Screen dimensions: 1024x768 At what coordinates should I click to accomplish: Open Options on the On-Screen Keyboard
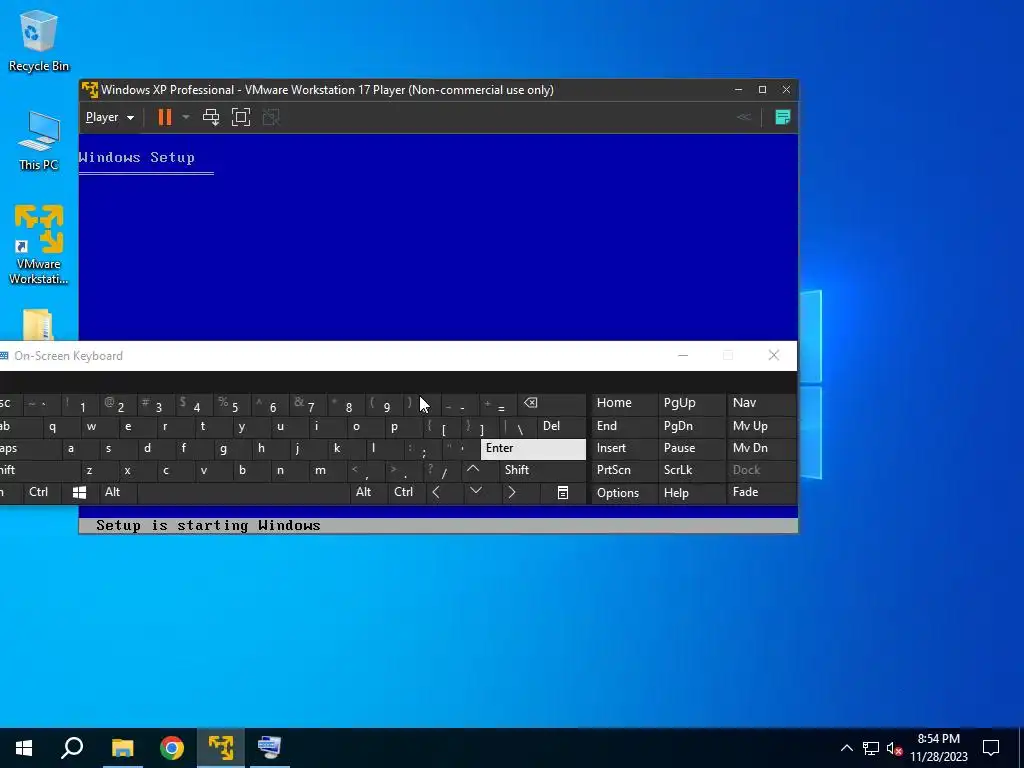coord(624,493)
